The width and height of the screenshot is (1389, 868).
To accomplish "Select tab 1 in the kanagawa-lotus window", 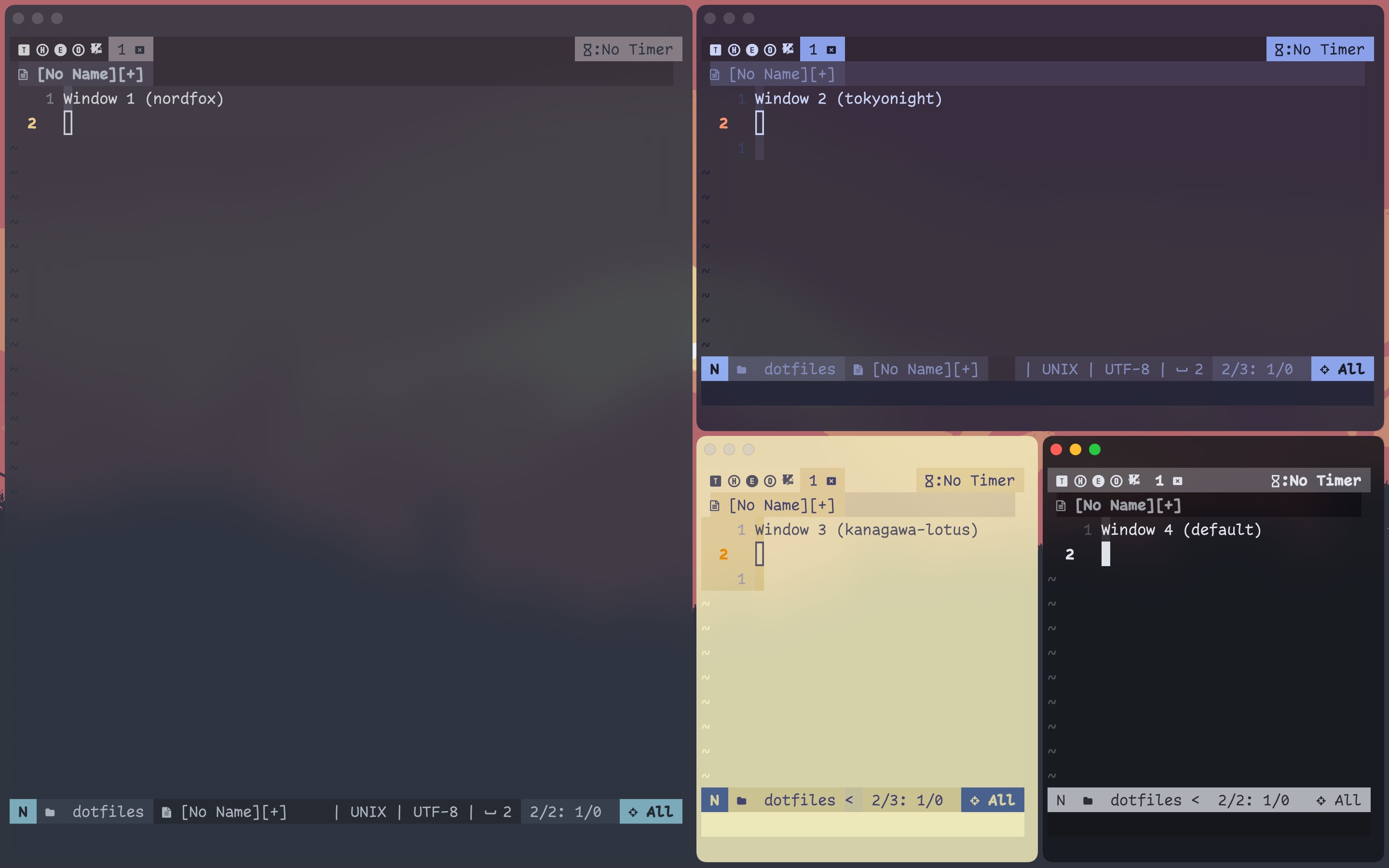I will (813, 481).
